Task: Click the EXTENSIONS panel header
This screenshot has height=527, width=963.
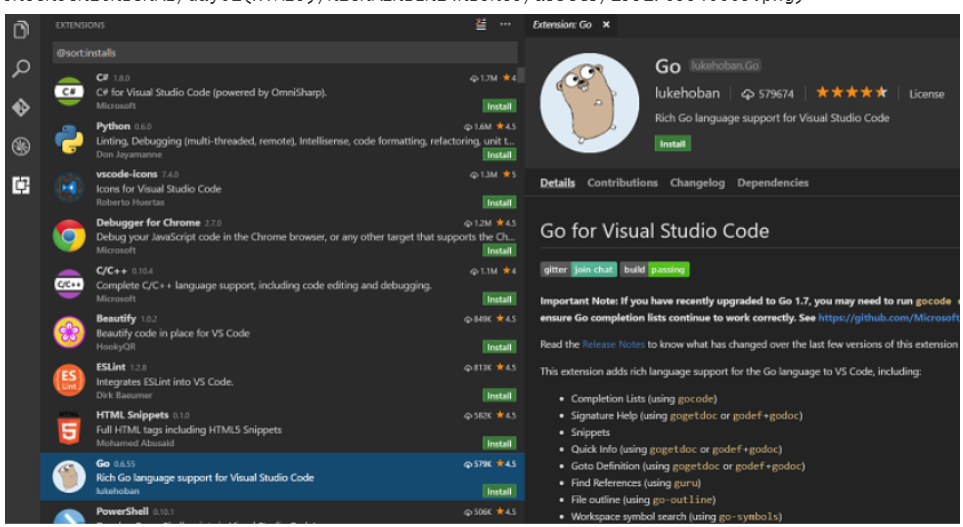Action: (x=80, y=25)
